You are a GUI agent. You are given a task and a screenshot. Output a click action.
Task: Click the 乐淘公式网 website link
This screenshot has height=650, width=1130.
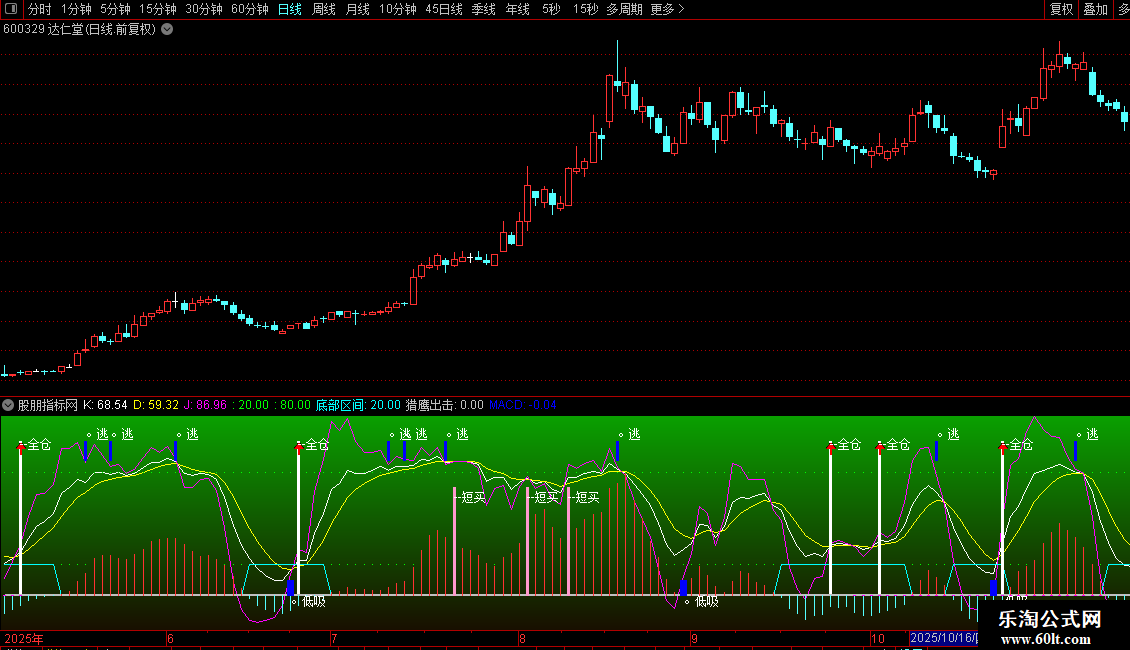pyautogui.click(x=1050, y=621)
